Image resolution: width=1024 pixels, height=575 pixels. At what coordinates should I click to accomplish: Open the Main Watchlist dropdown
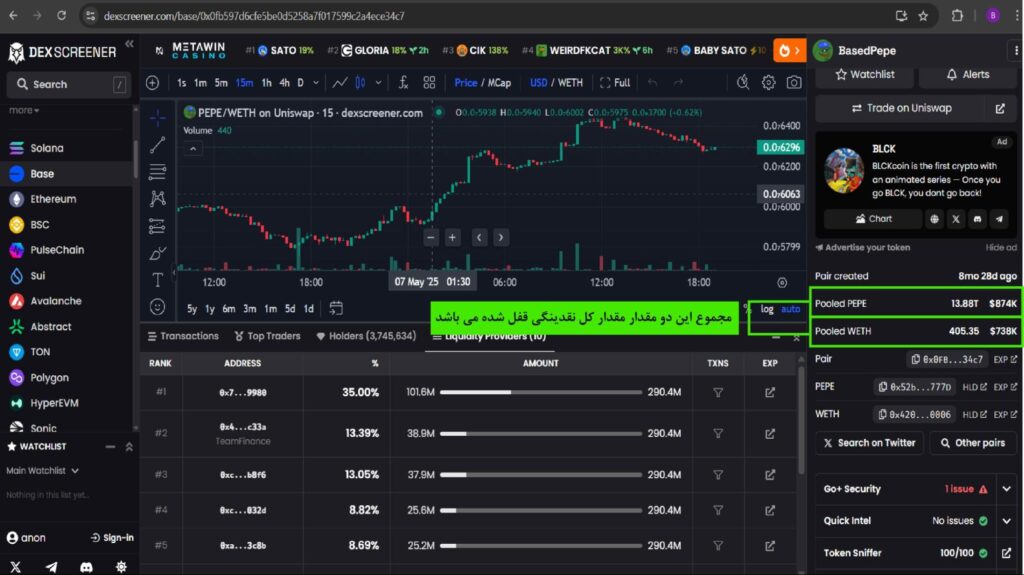pos(42,470)
